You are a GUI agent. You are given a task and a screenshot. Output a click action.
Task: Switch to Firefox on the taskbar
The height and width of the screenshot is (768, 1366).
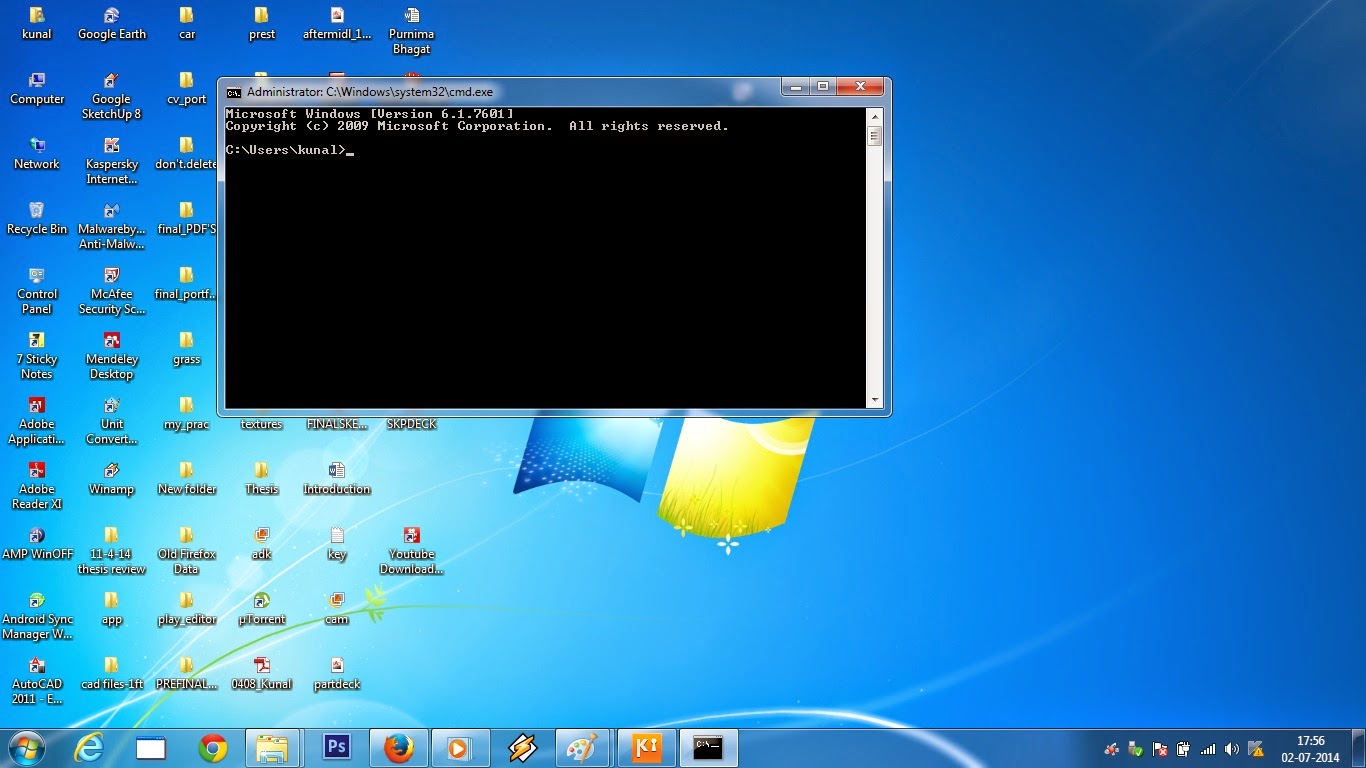398,748
